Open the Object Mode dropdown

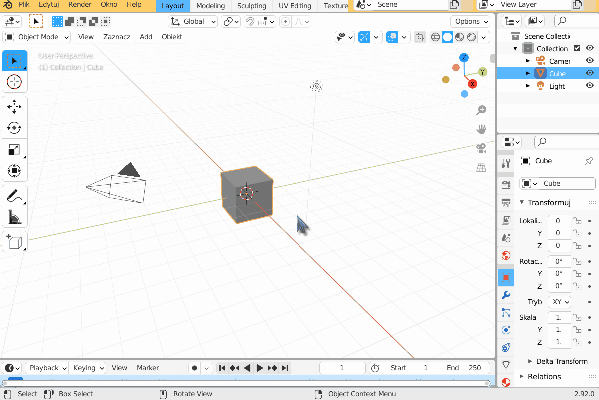click(37, 37)
